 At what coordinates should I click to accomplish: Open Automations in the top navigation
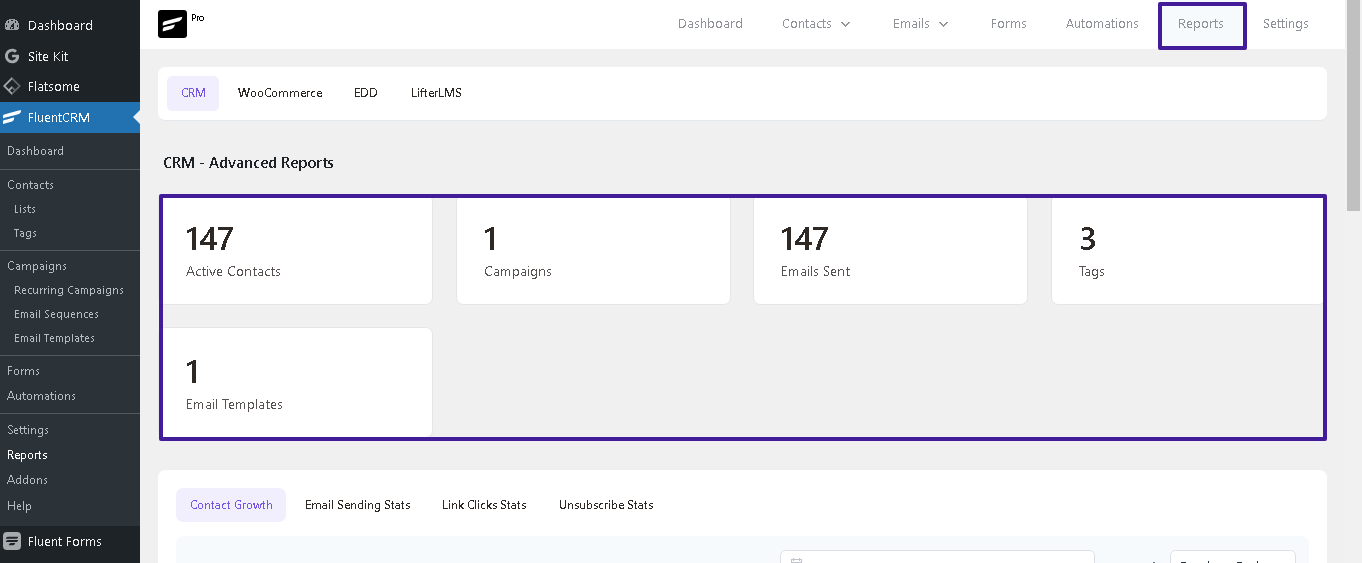tap(1102, 24)
